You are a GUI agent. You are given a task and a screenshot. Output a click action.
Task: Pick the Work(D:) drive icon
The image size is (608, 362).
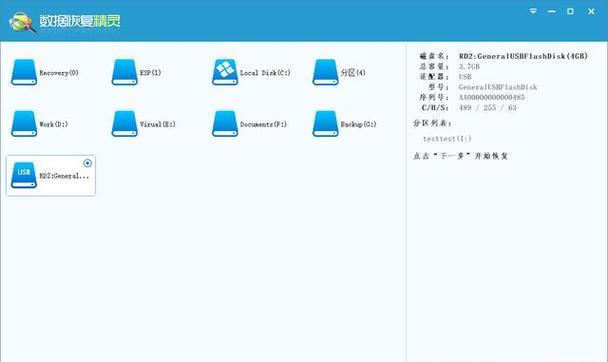(24, 124)
